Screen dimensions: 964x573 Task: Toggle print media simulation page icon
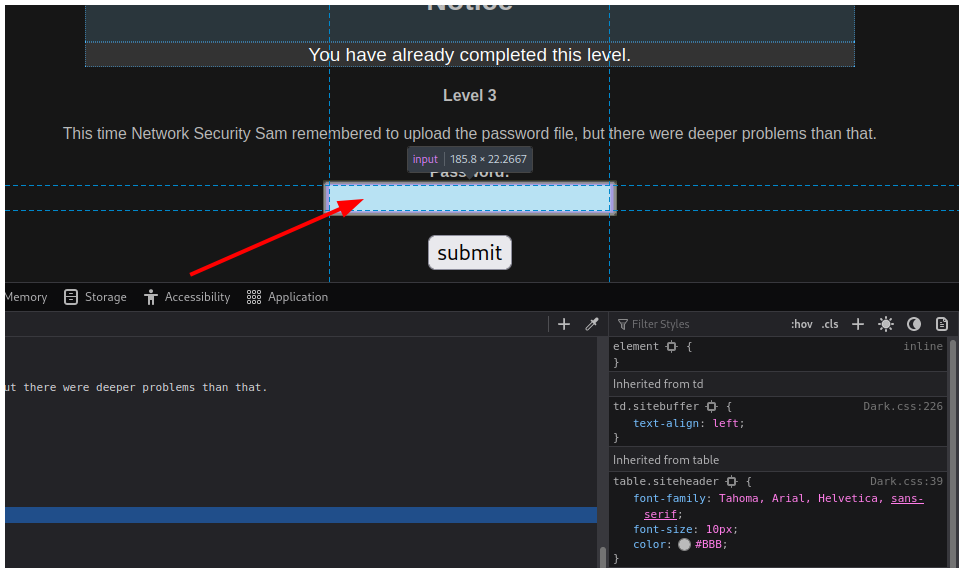click(941, 324)
